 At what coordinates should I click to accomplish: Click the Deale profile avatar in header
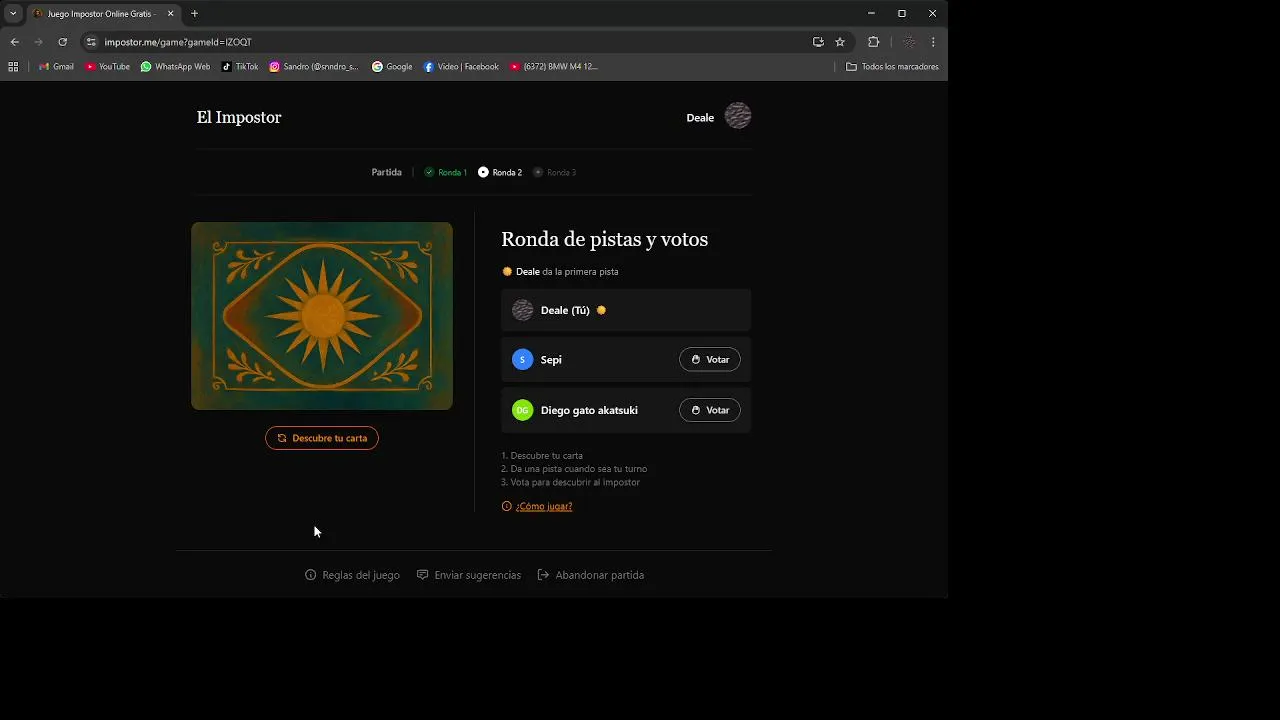[738, 117]
